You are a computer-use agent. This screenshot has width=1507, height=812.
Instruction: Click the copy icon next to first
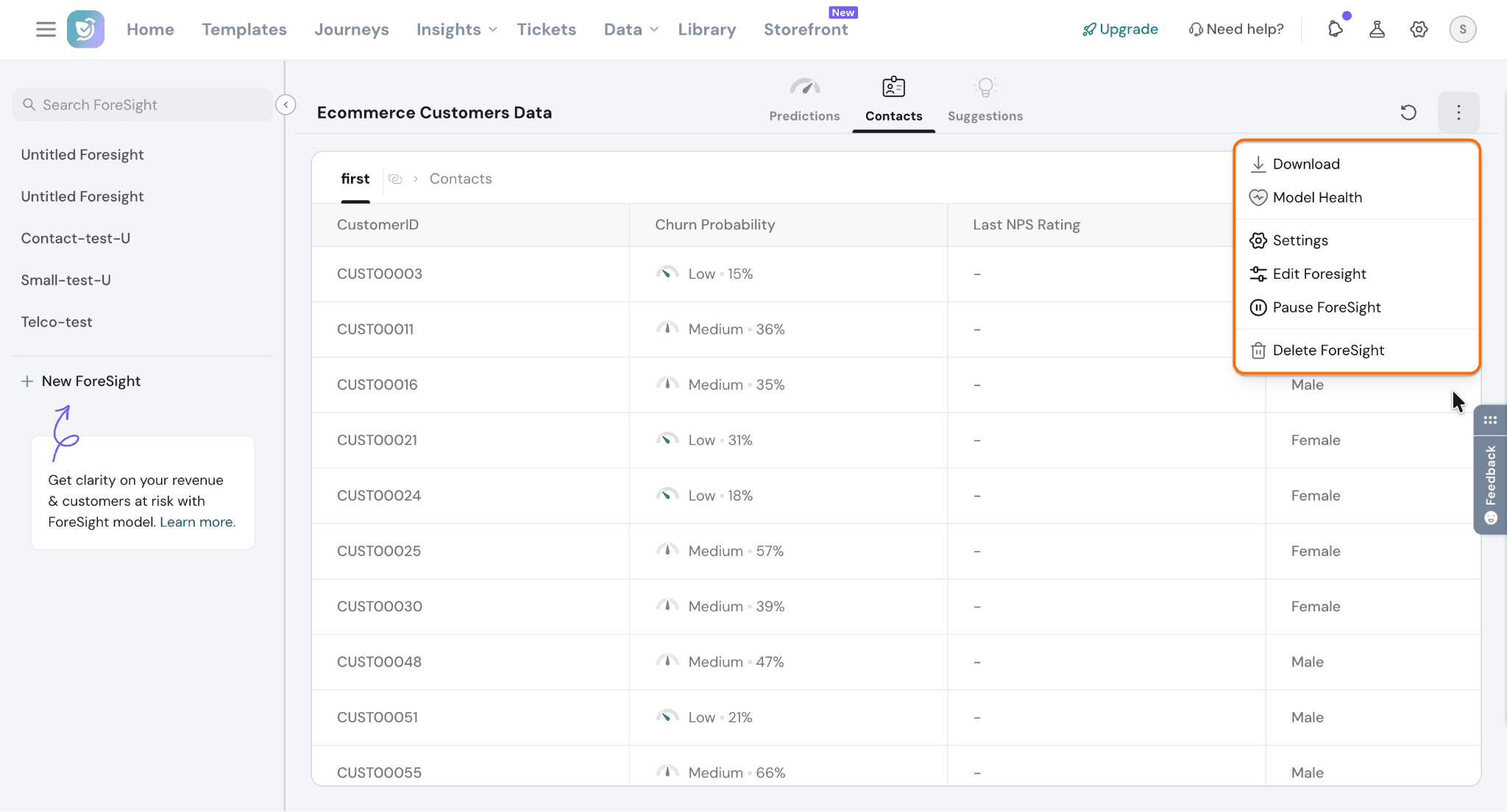click(x=395, y=179)
